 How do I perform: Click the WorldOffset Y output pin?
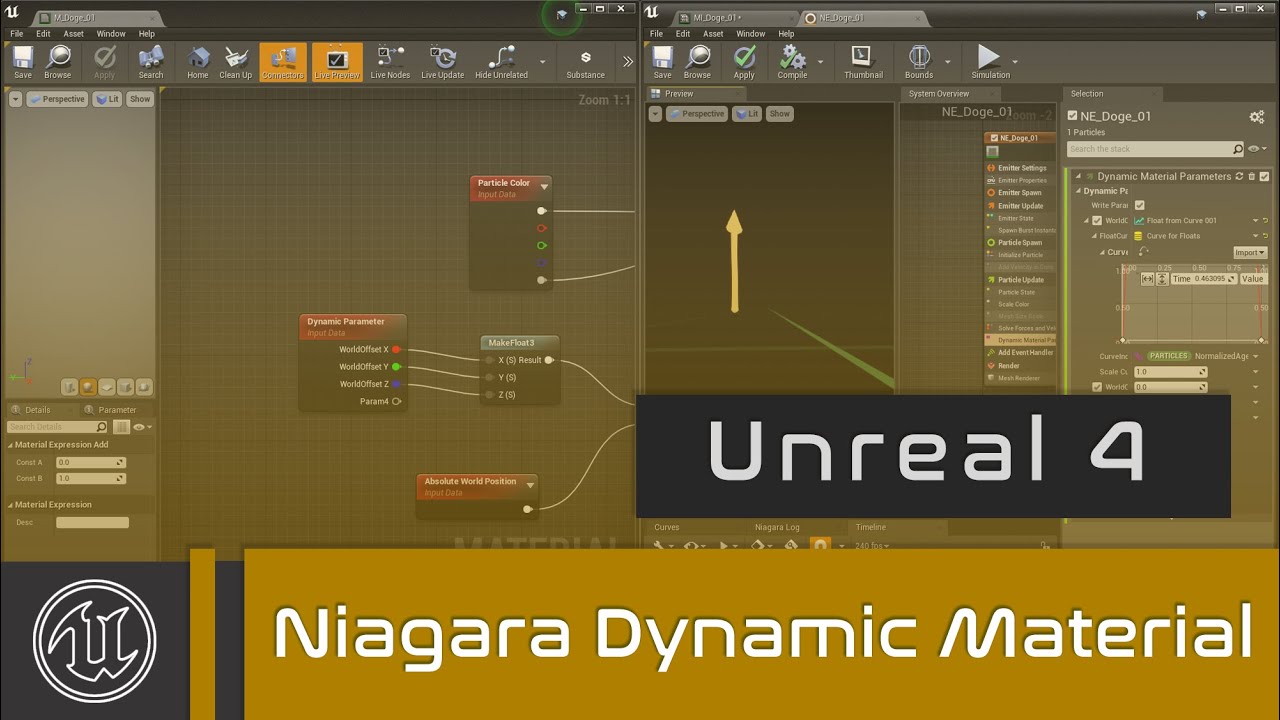396,367
